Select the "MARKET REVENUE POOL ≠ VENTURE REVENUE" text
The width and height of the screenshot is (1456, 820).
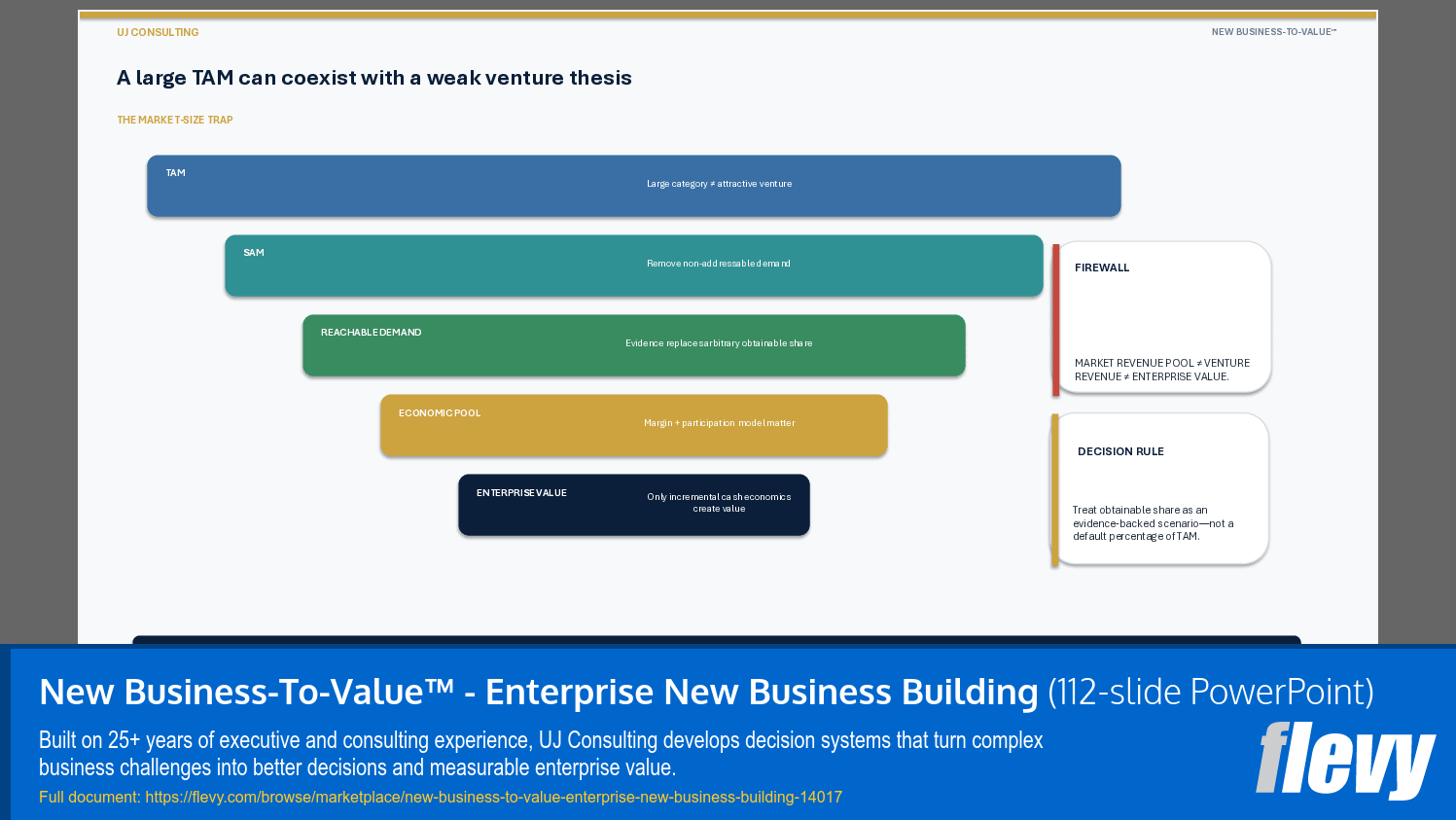[x=1162, y=370]
